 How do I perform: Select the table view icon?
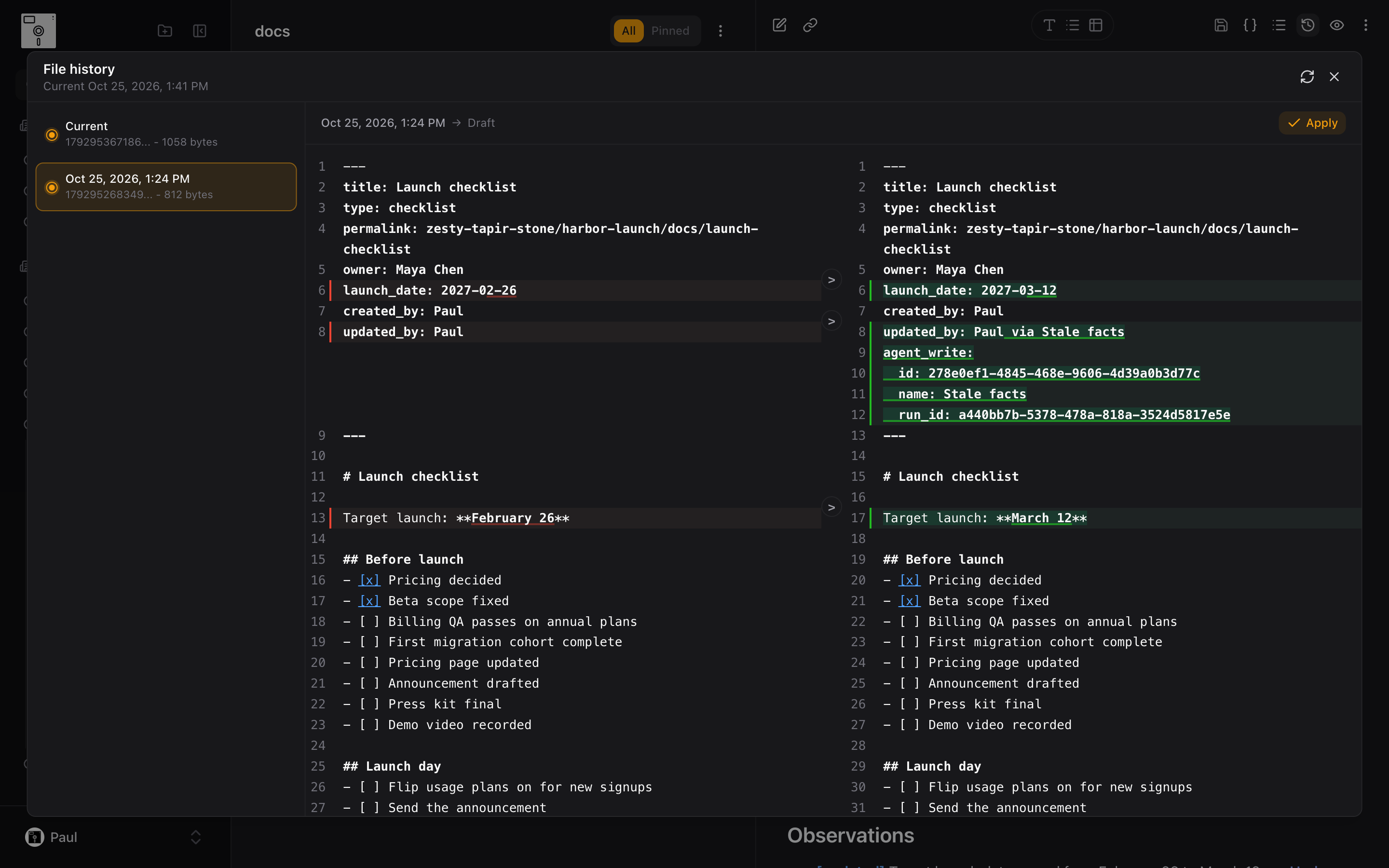1096,25
